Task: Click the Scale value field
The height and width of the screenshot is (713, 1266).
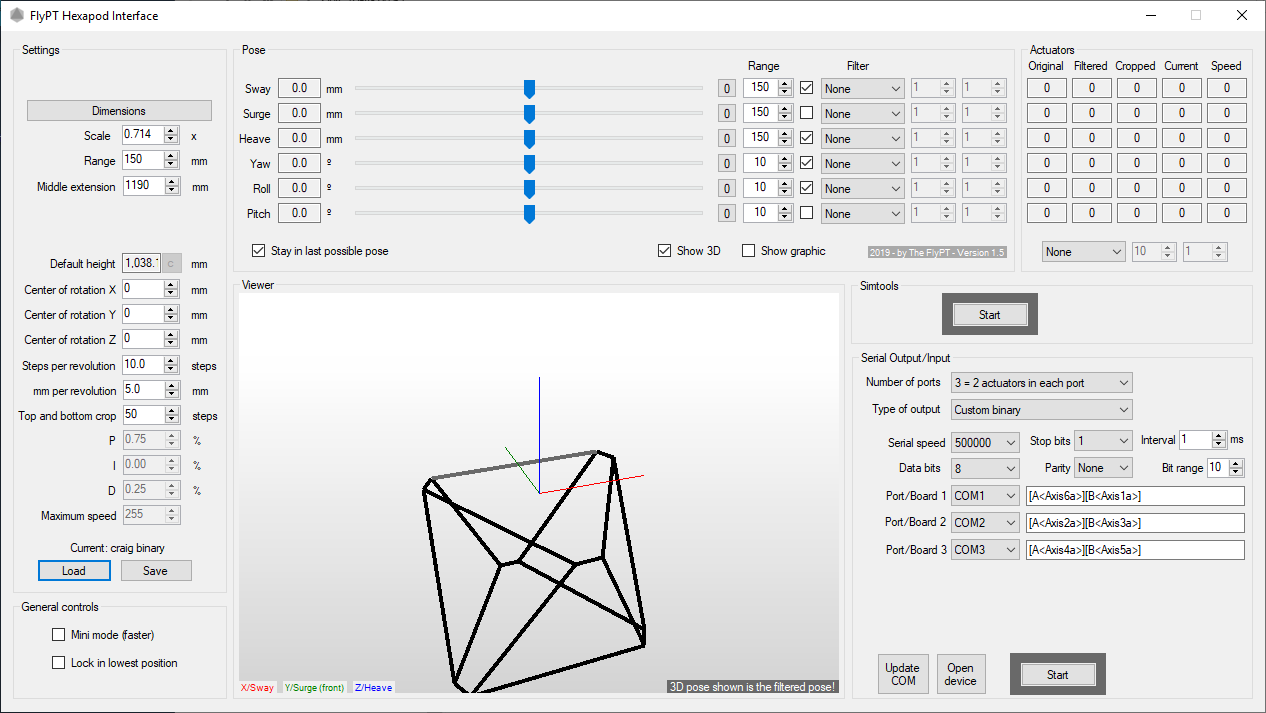Action: click(143, 135)
